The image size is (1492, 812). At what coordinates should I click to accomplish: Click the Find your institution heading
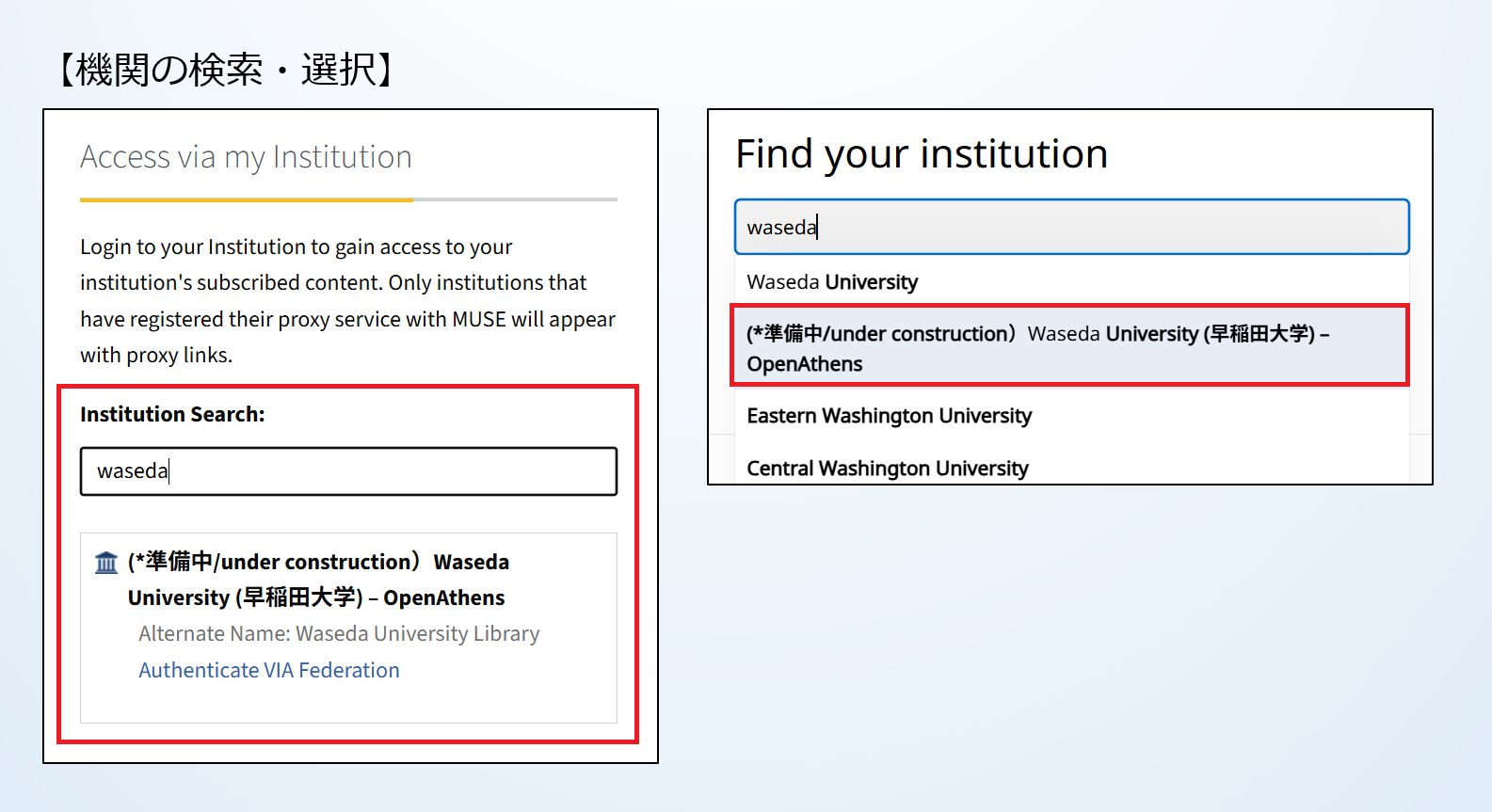pyautogui.click(x=921, y=154)
